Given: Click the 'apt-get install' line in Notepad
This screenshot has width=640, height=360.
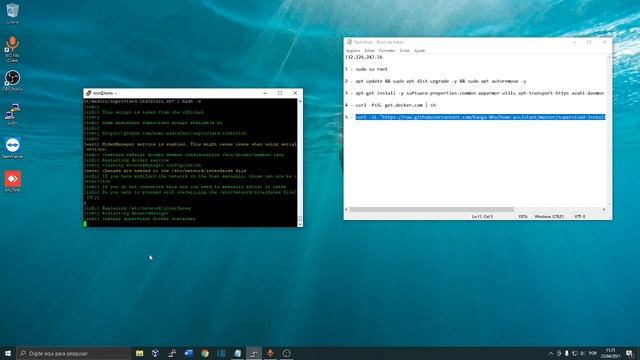Looking at the screenshot, I should [474, 93].
